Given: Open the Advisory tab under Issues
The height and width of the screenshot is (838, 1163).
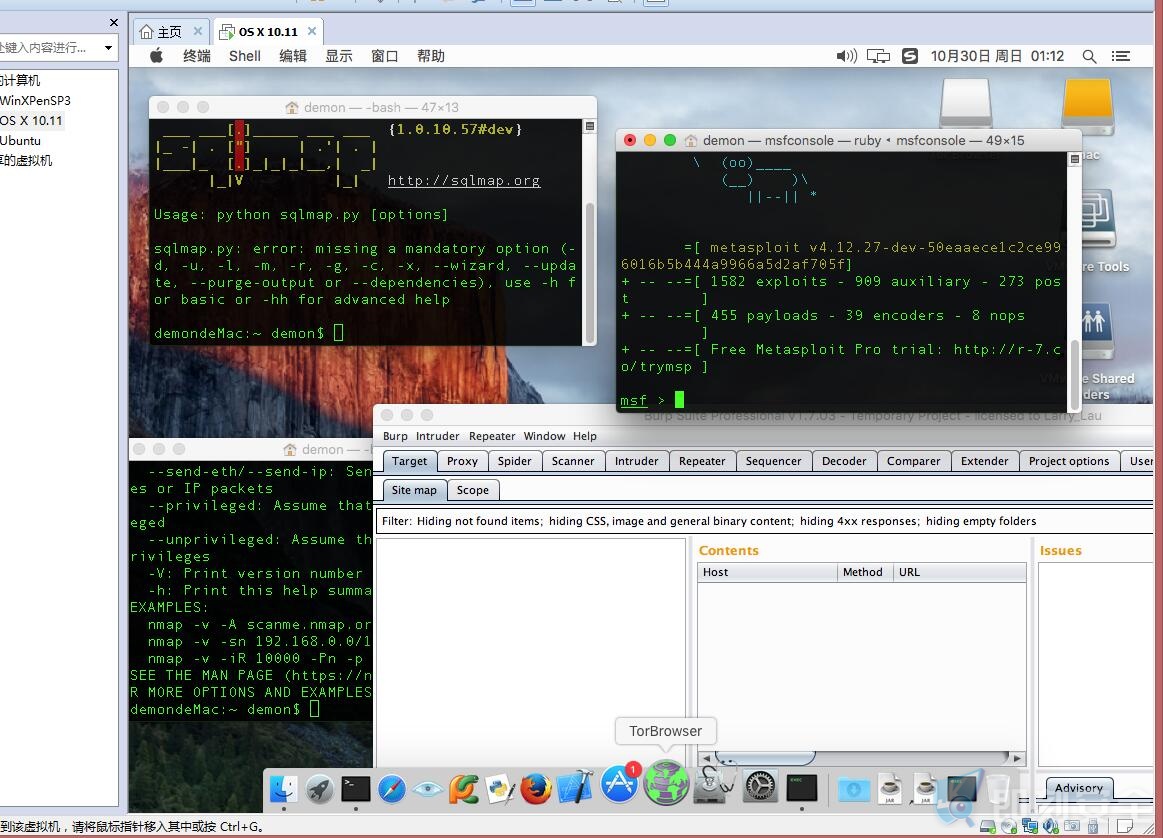Looking at the screenshot, I should tap(1078, 788).
